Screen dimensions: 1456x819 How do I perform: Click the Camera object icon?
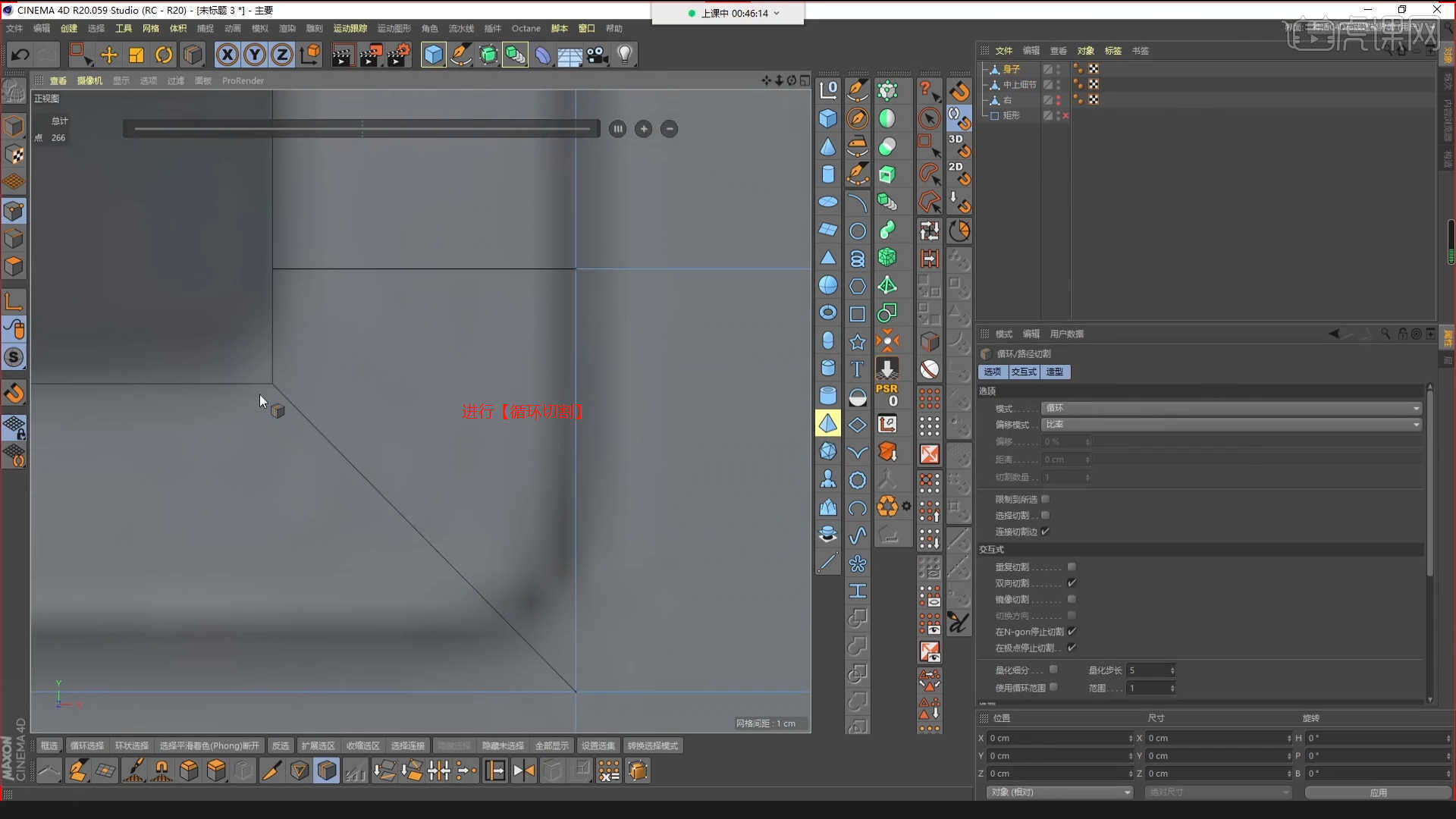click(598, 55)
